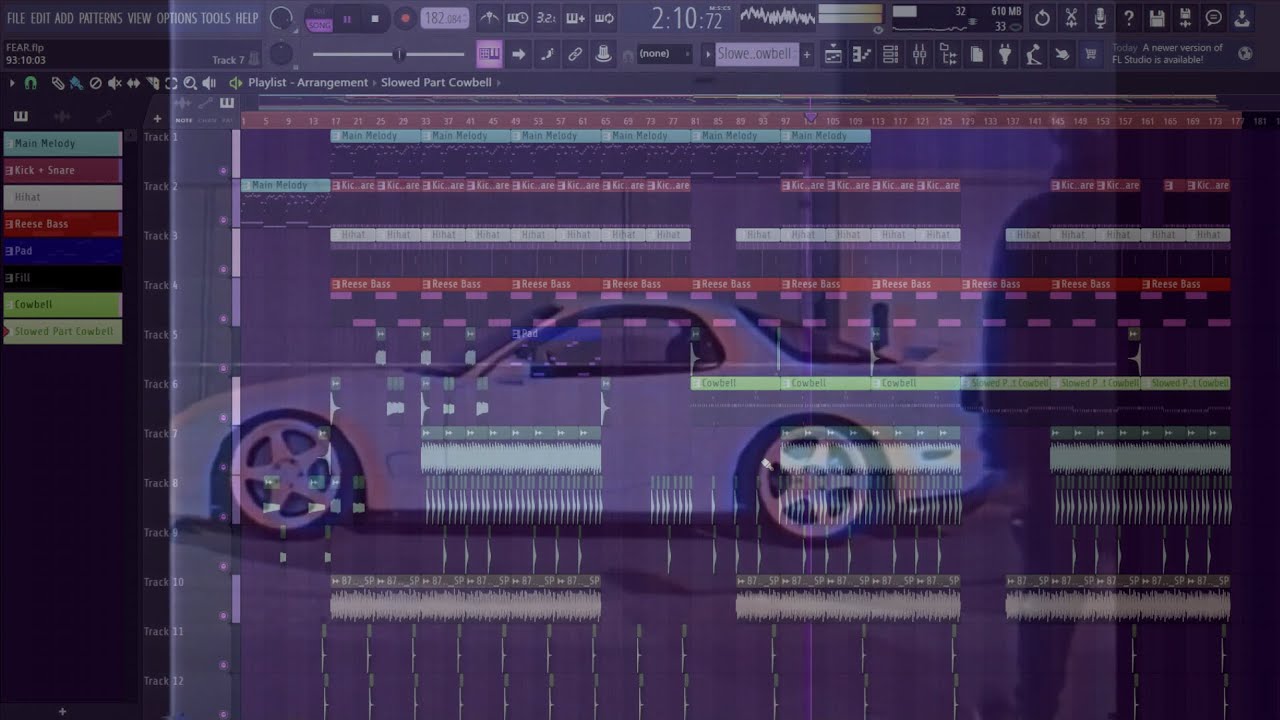Click the download updates icon
This screenshot has height=720, width=1280.
click(x=1242, y=18)
